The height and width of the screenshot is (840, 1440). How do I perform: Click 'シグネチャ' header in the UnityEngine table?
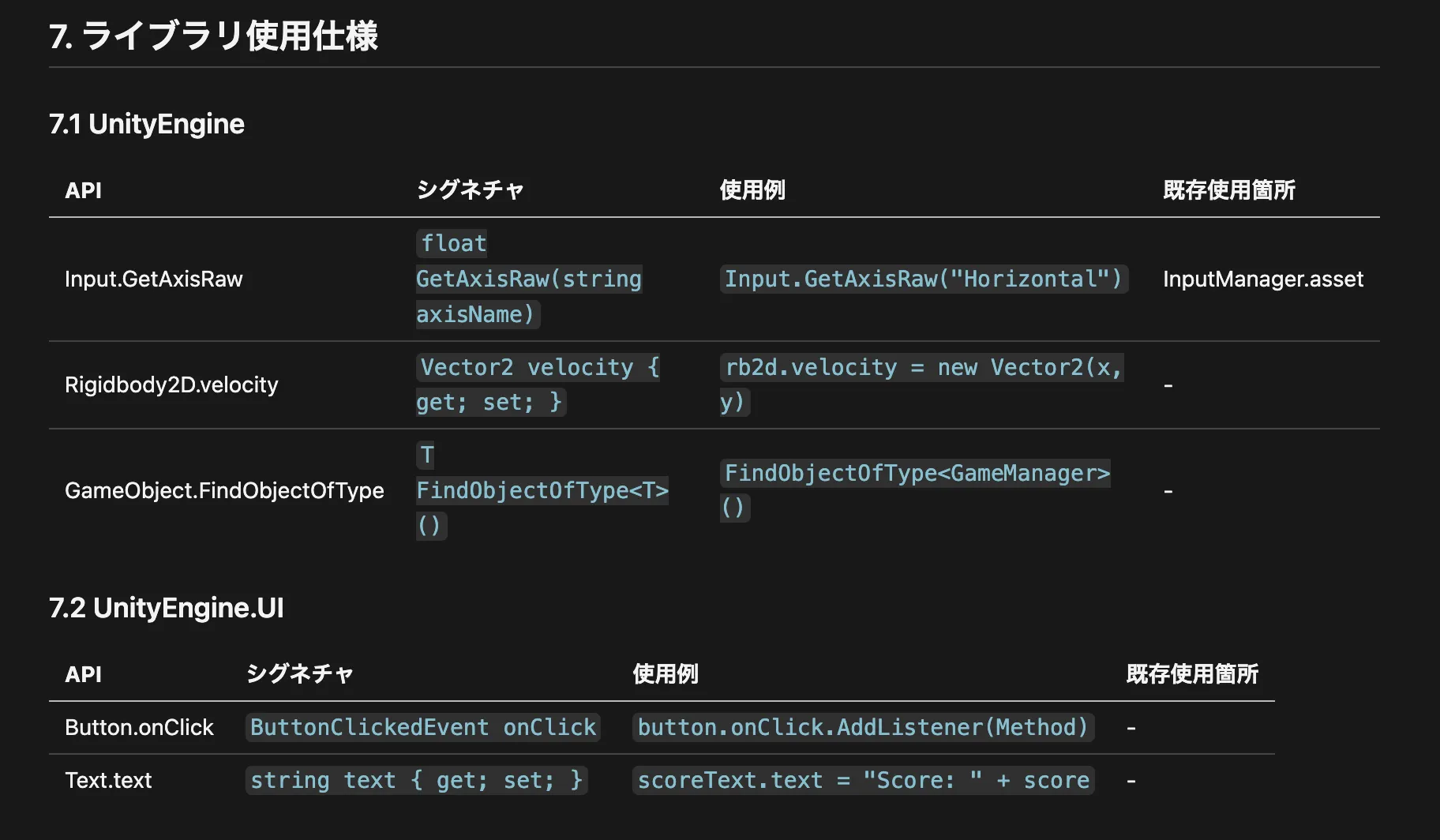pyautogui.click(x=470, y=190)
